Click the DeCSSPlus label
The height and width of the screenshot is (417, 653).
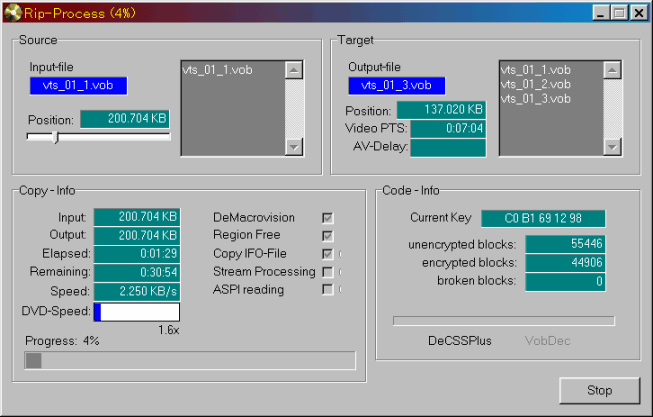click(459, 341)
